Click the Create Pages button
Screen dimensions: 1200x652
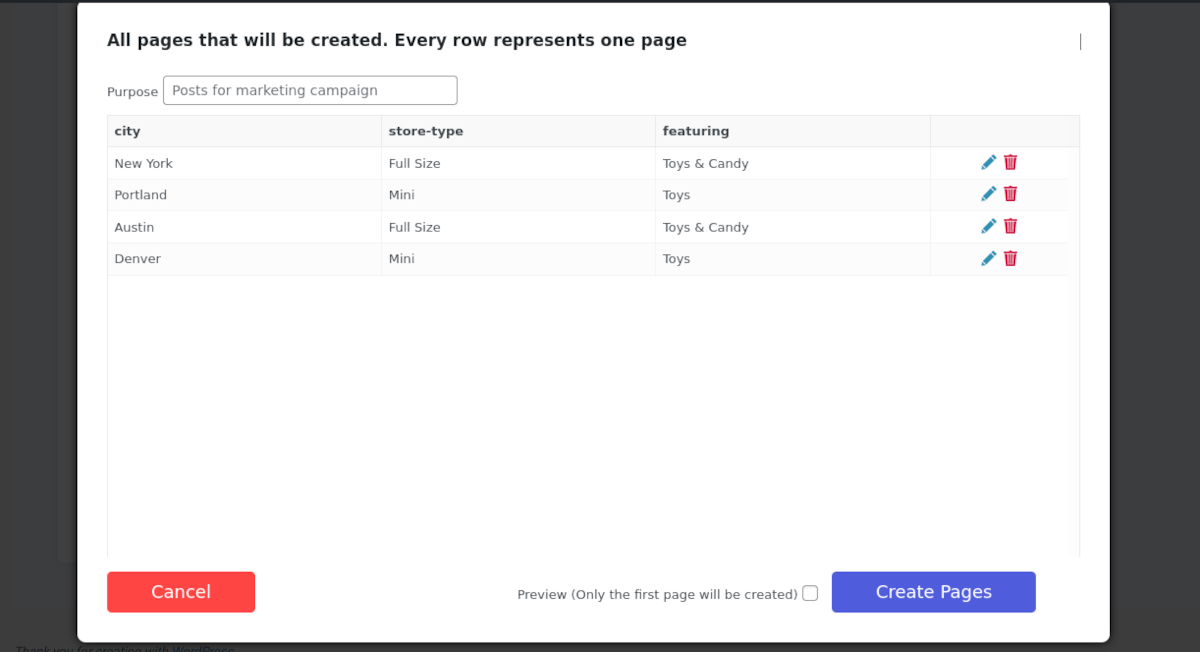pos(933,592)
